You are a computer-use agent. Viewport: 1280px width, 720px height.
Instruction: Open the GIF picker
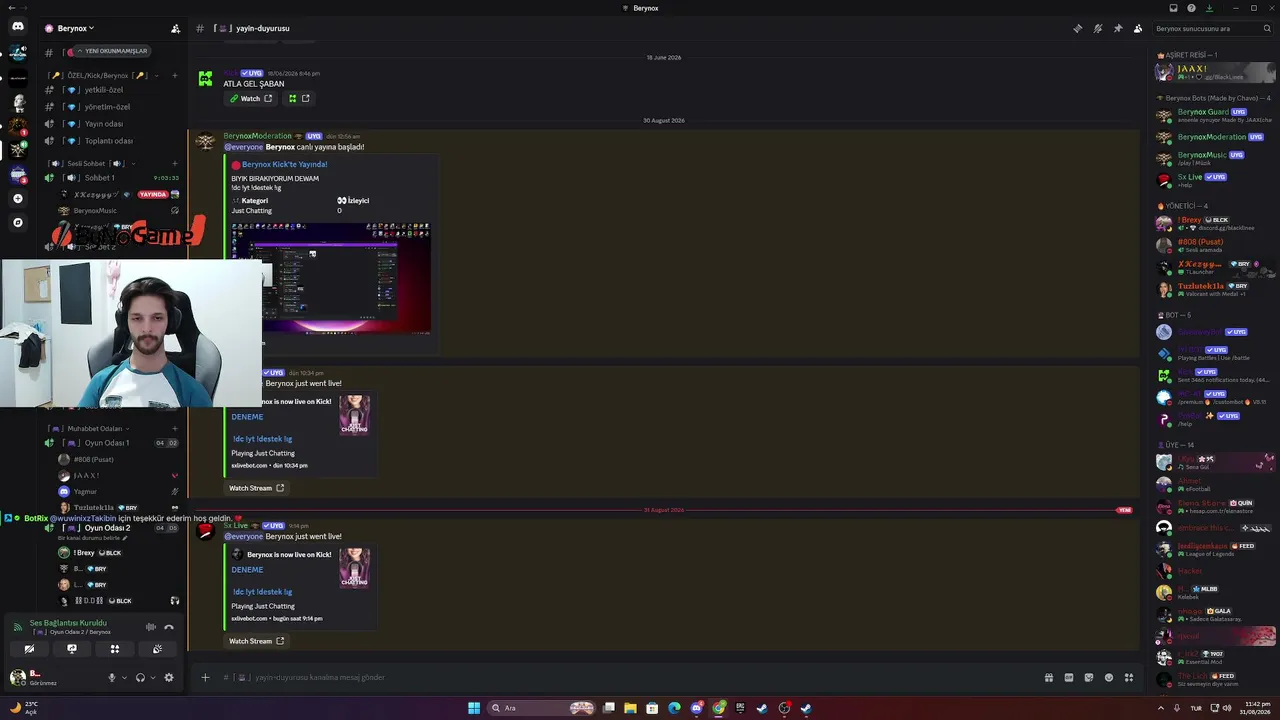pyautogui.click(x=1069, y=677)
